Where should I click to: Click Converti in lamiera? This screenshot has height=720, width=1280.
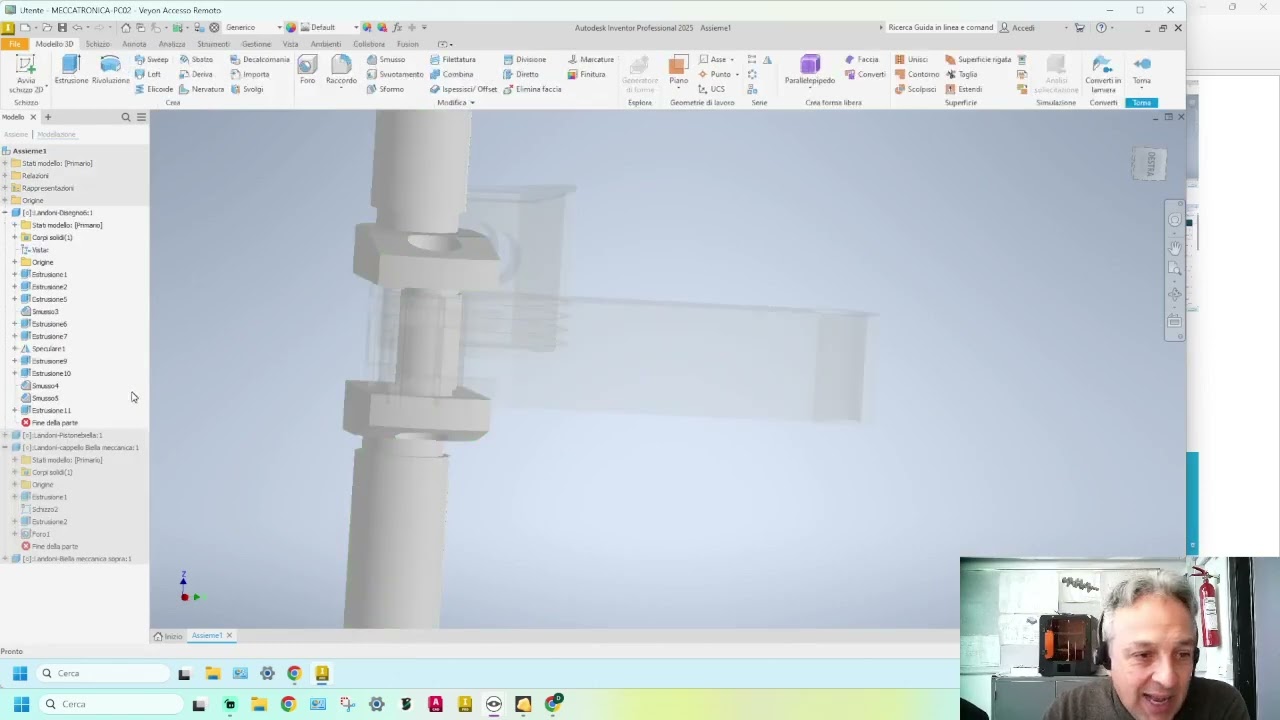click(x=1103, y=74)
